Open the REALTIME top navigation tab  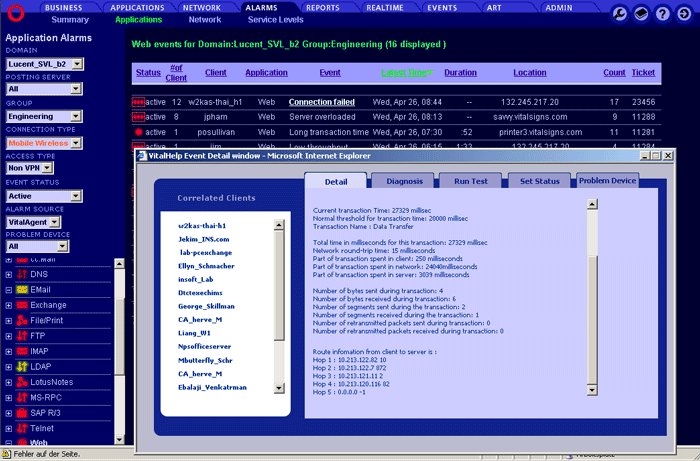pos(385,8)
